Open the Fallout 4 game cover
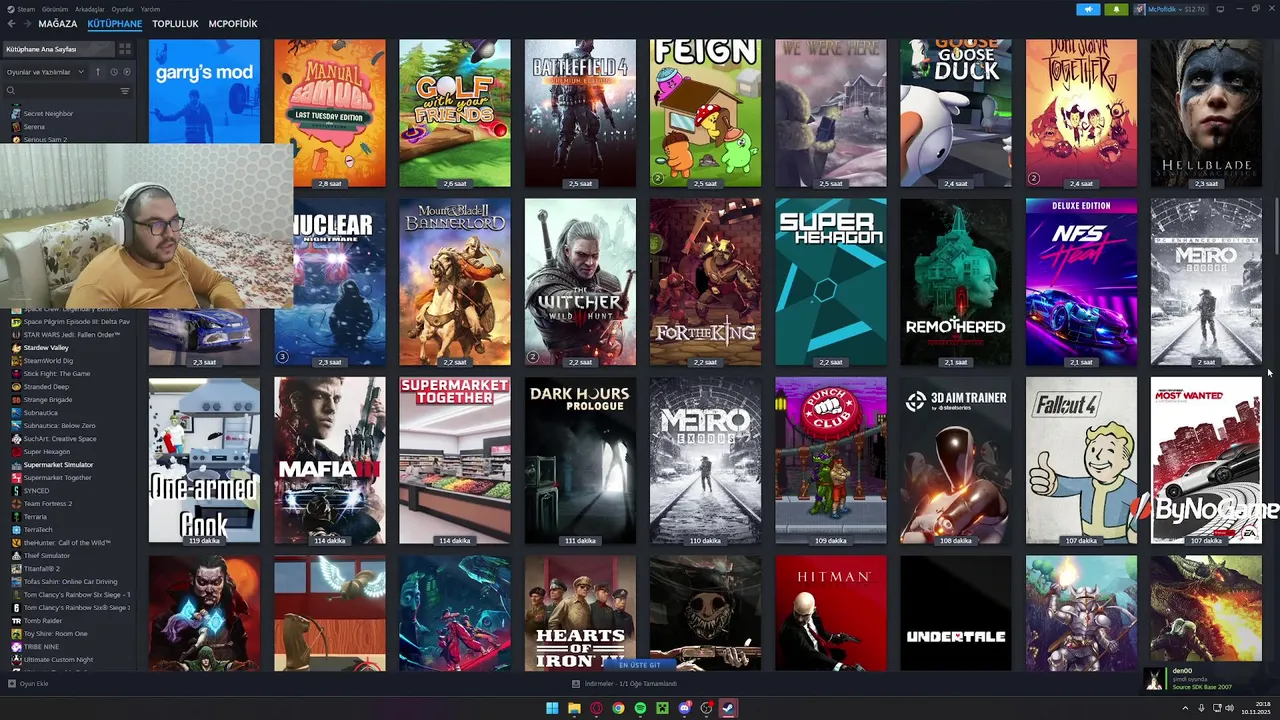 [x=1081, y=460]
